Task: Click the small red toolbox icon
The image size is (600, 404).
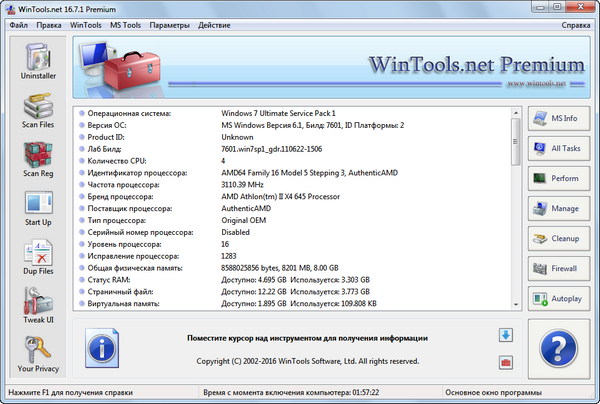Action: (505, 361)
